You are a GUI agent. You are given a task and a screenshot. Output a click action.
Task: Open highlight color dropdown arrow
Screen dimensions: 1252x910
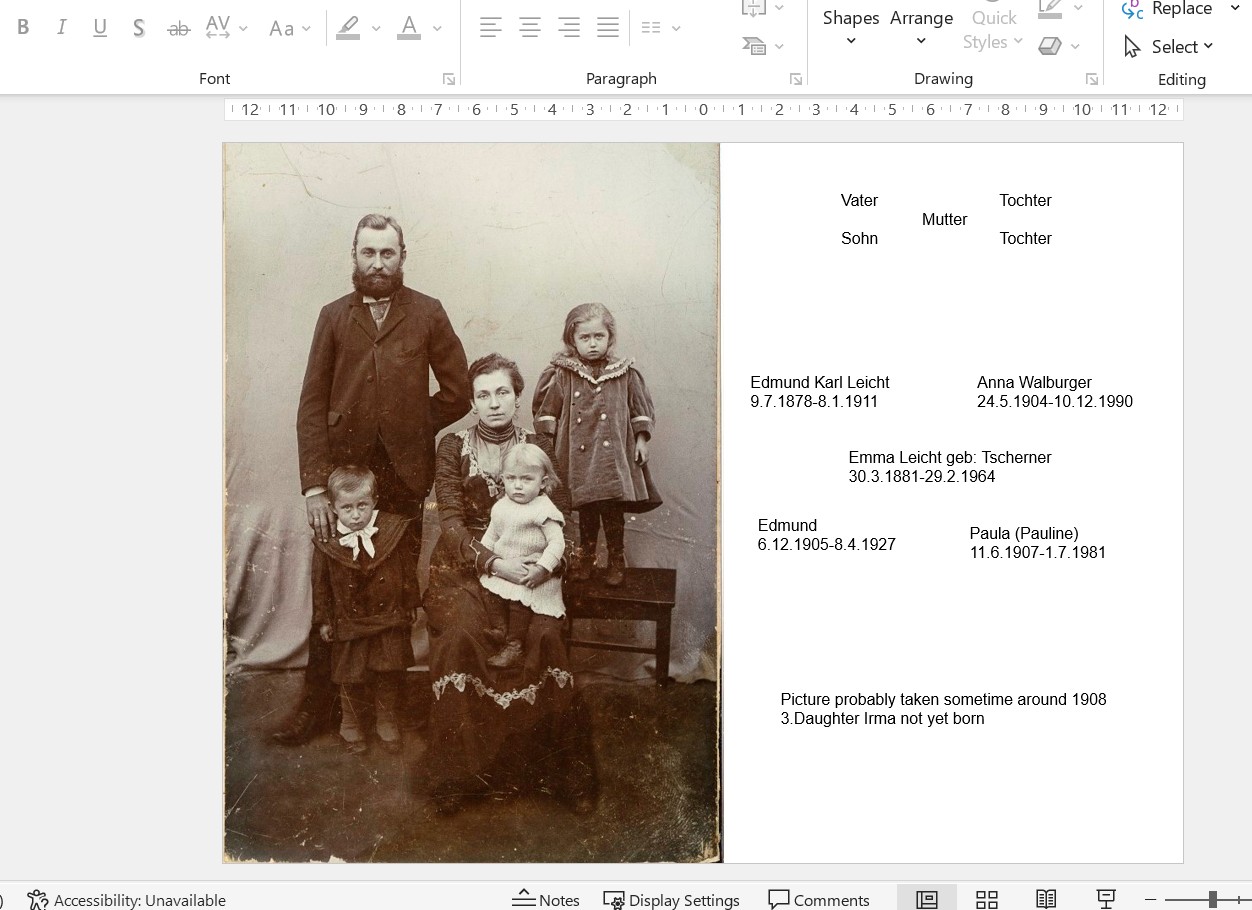pos(376,29)
